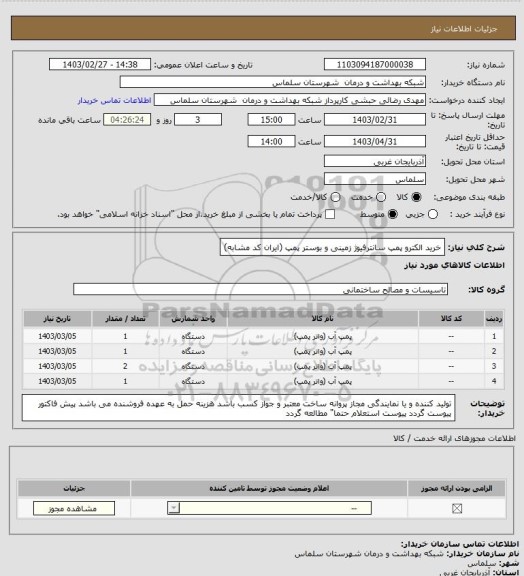Click need date 1403/03/05 in row 1
Viewport: 524px width, 576px height.
[x=57, y=336]
